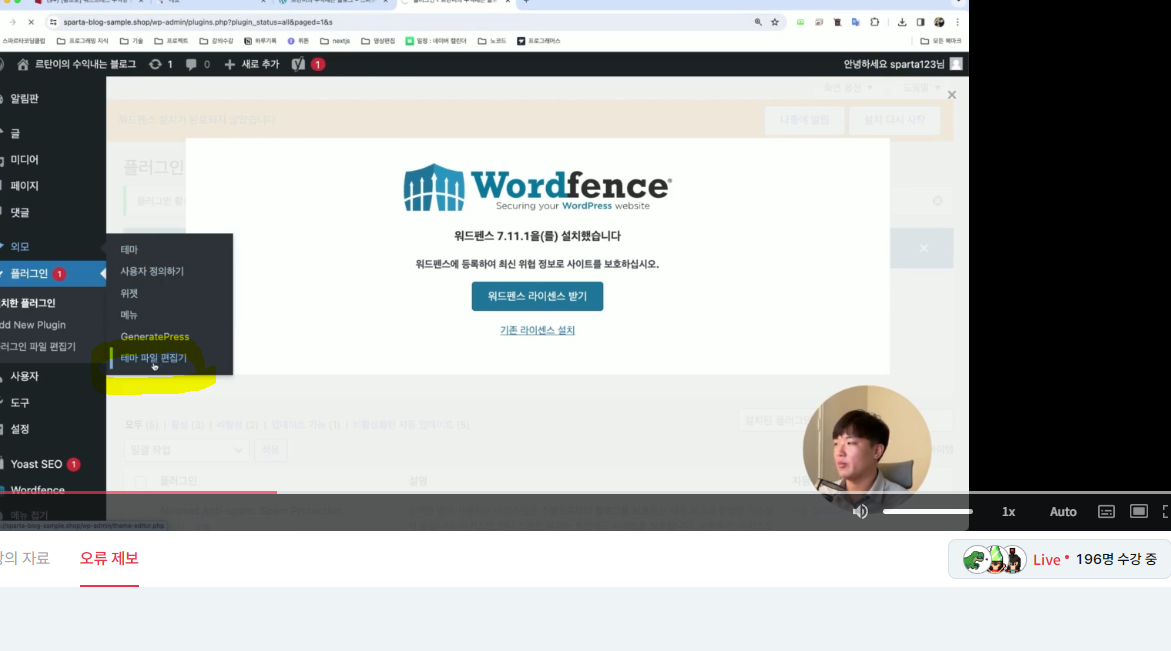Open 댓글 in the admin sidebar

point(19,213)
